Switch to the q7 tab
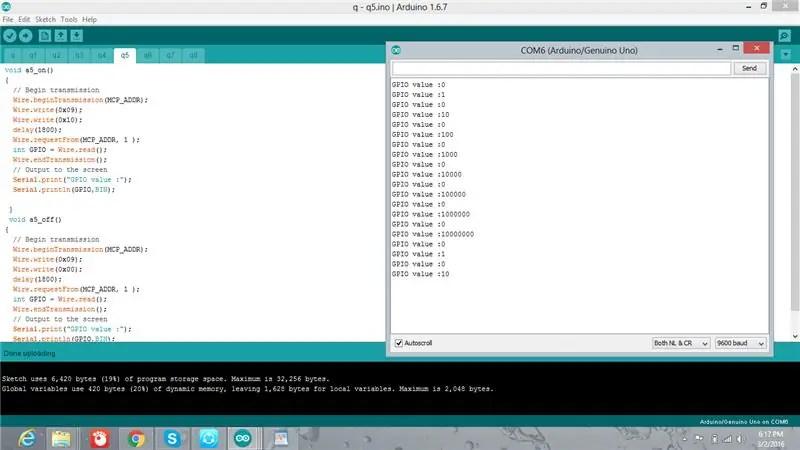800x450 pixels. (x=170, y=55)
